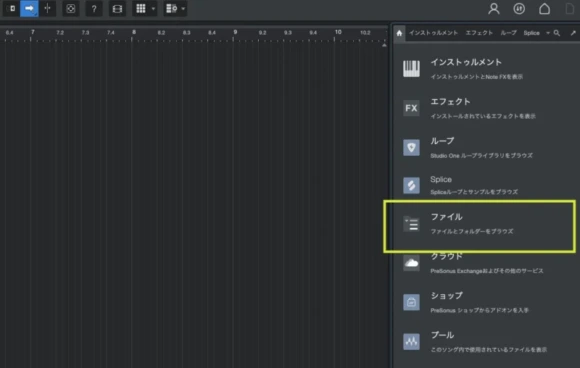Click the leftmost toolbar toggle icon

pyautogui.click(x=12, y=8)
